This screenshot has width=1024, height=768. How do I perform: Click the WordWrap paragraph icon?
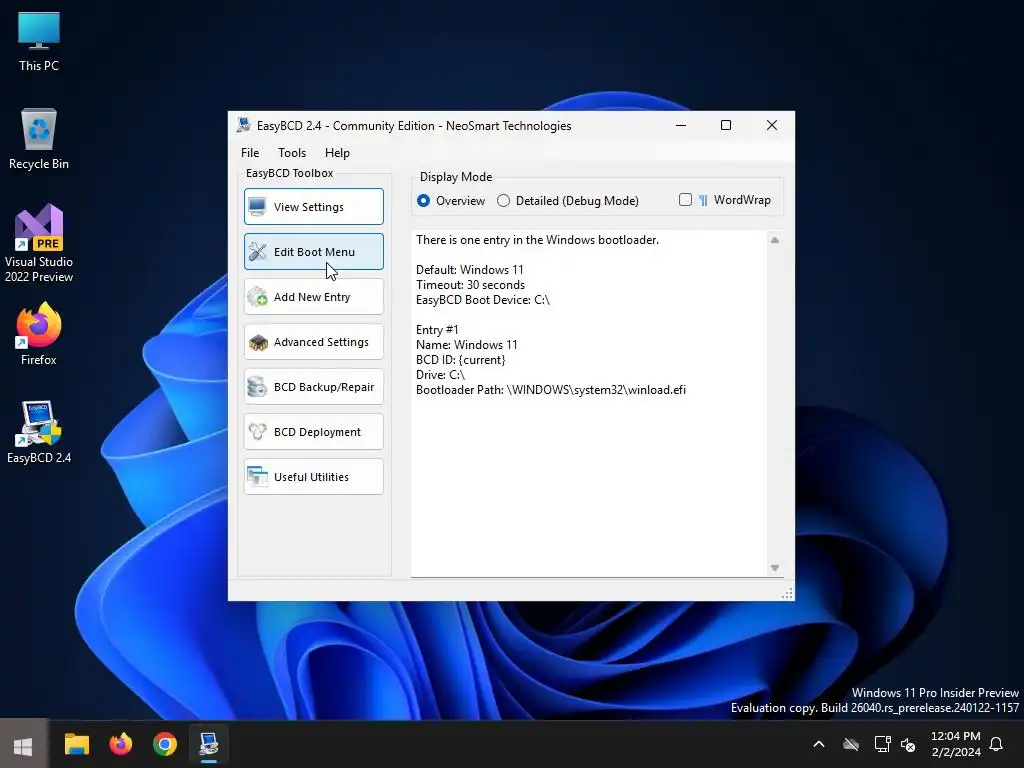click(703, 200)
